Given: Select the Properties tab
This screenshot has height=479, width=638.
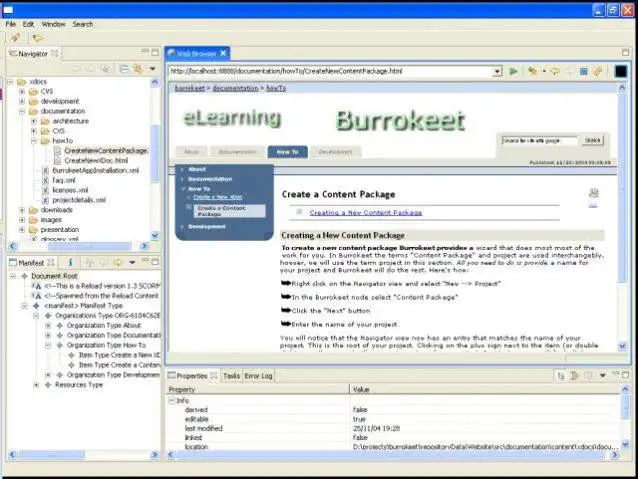Looking at the screenshot, I should [x=192, y=376].
